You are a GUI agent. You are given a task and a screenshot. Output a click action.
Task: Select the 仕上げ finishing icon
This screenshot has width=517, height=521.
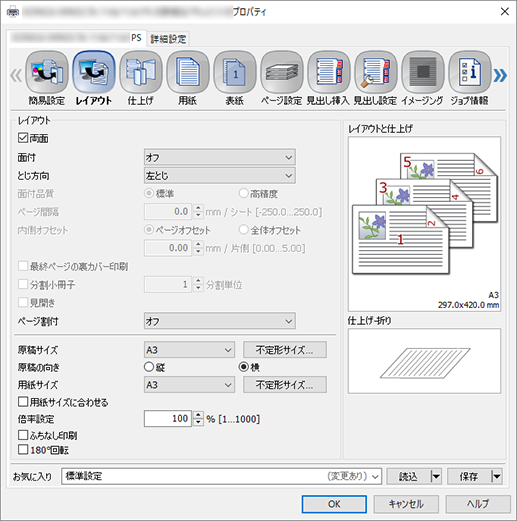[x=141, y=72]
